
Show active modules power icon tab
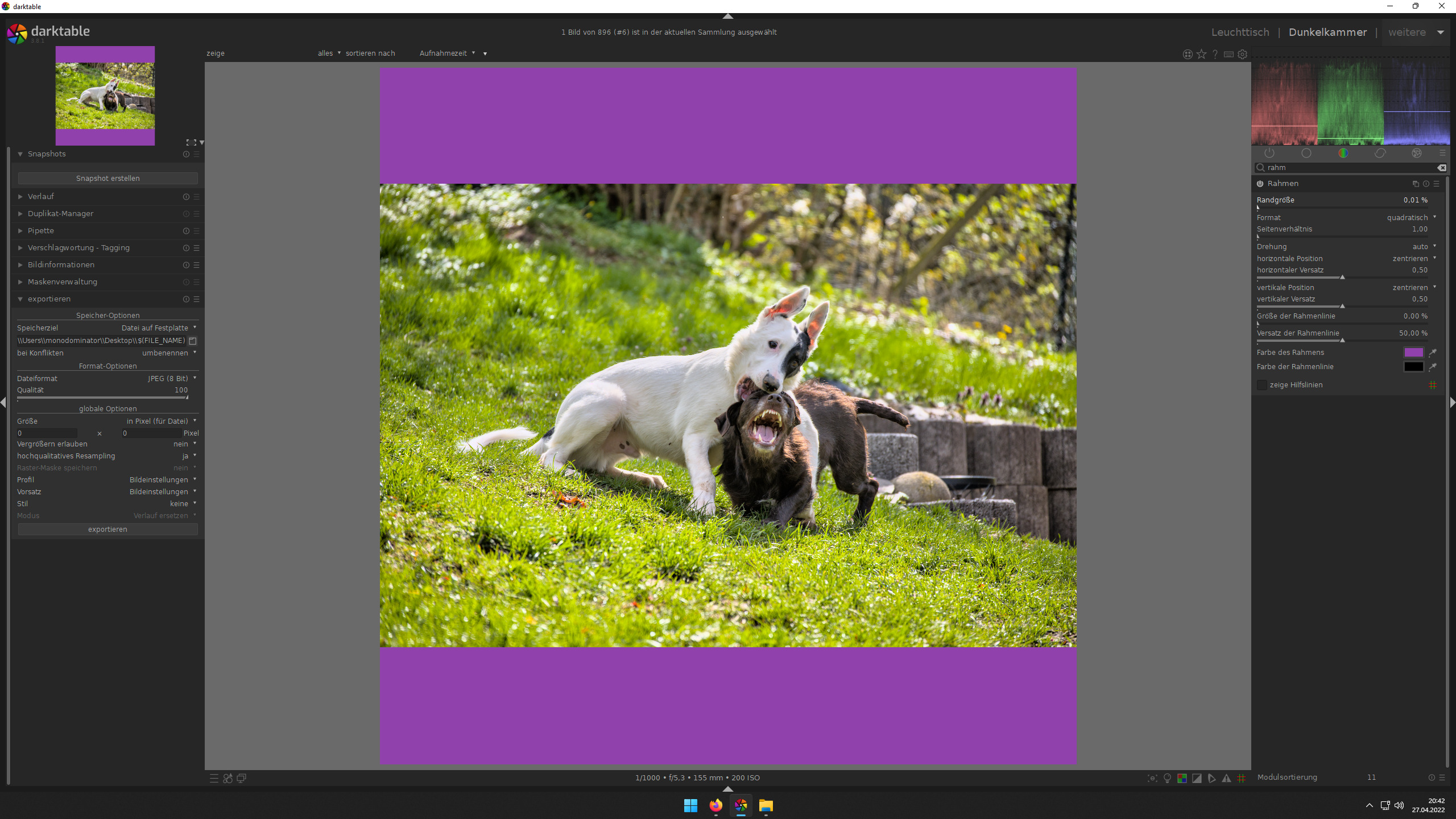point(1269,153)
